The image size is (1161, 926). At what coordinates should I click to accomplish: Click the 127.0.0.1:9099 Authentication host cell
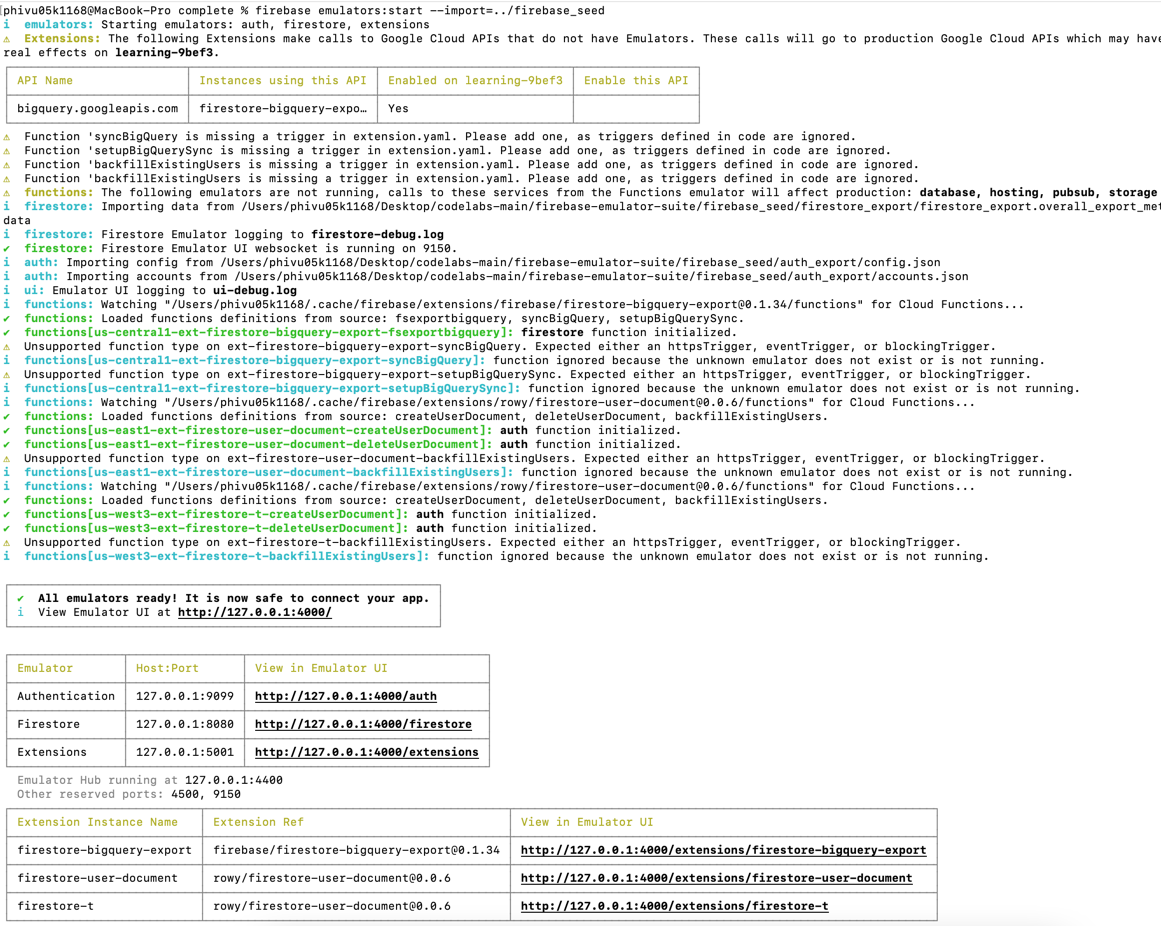[x=185, y=696]
